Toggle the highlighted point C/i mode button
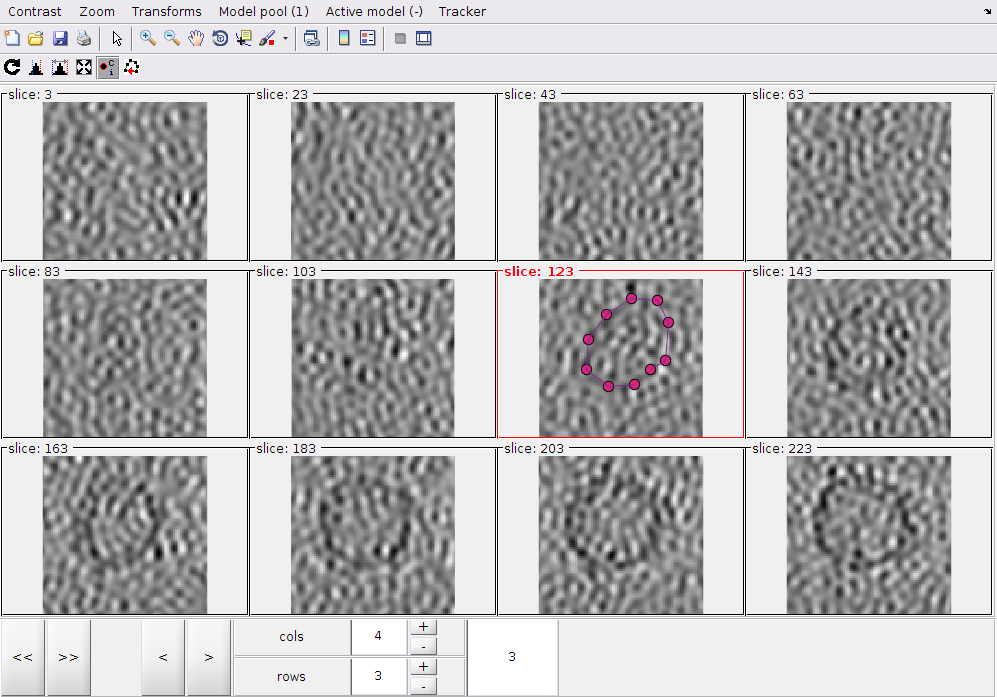This screenshot has width=997, height=697. click(x=107, y=67)
